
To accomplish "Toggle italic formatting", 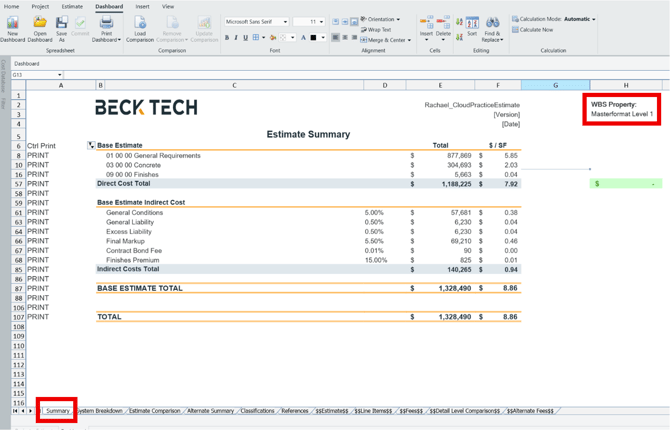I will click(x=236, y=38).
